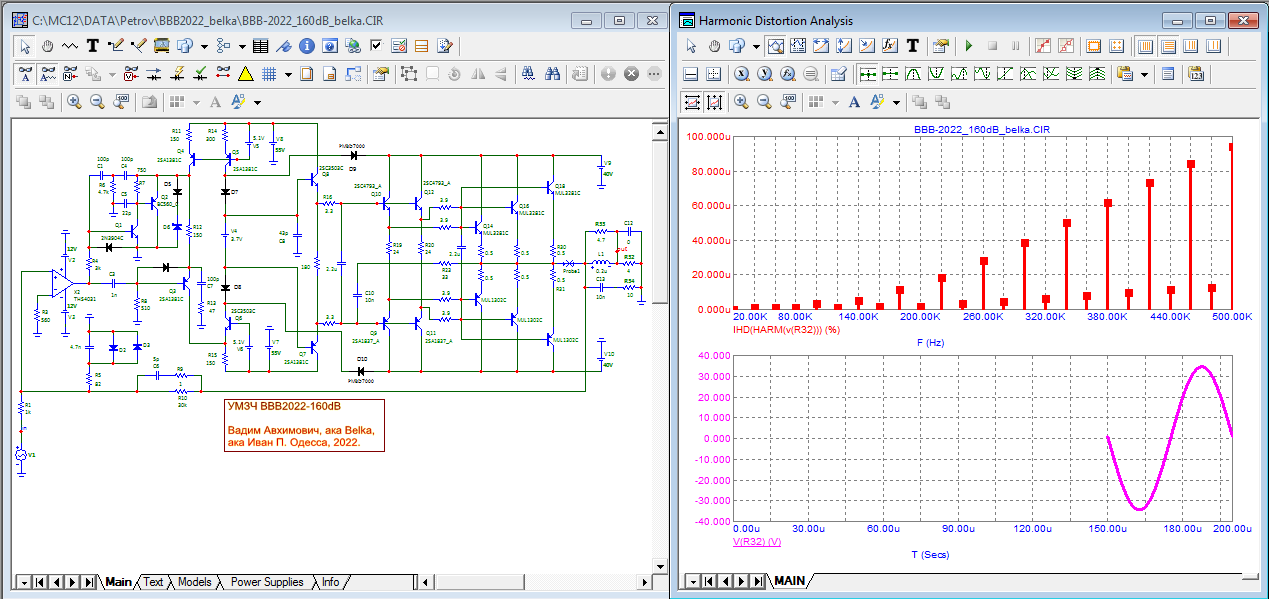Click the large T text icon in analysis toolbar
The height and width of the screenshot is (599, 1269).
[912, 46]
